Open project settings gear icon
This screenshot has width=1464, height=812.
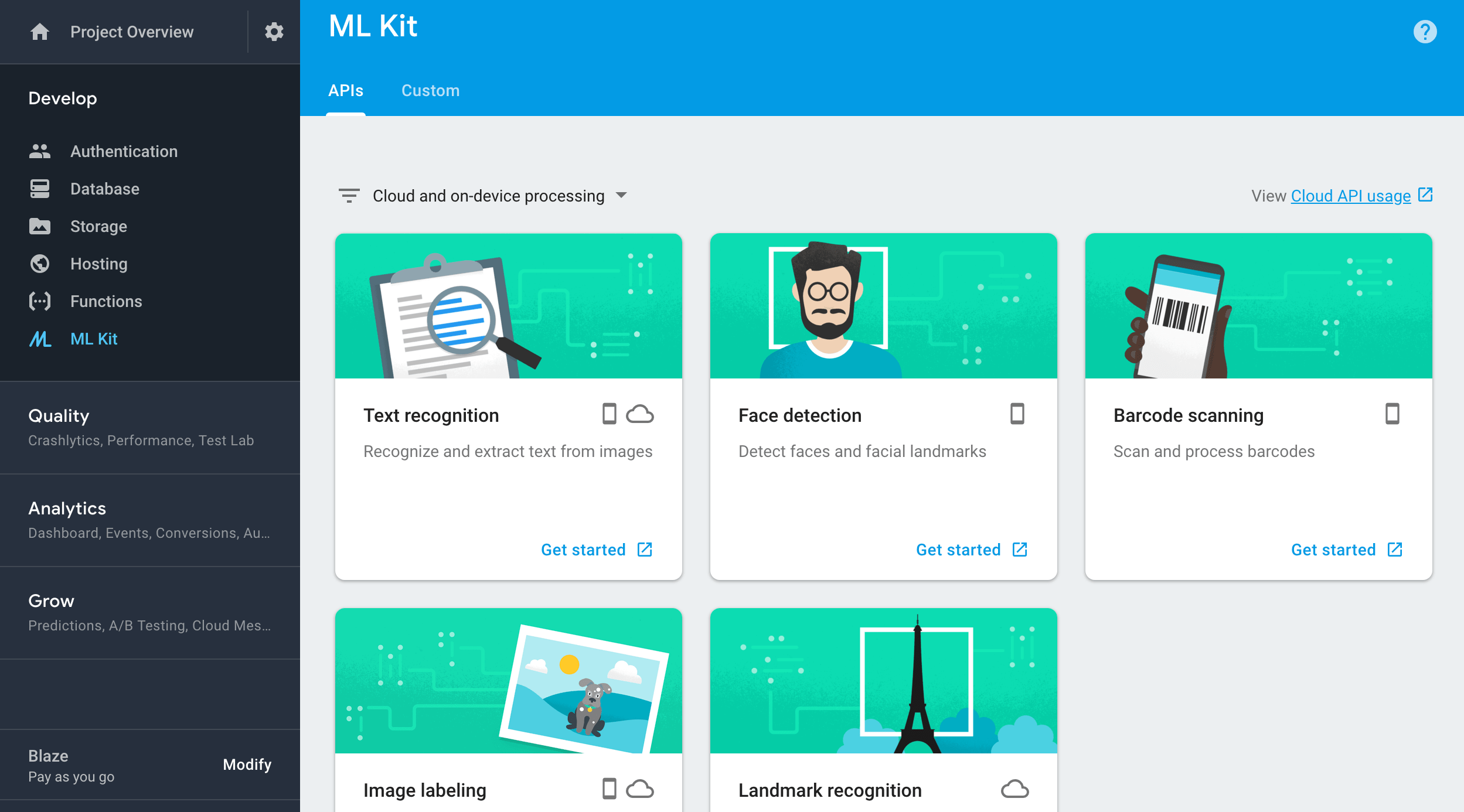click(274, 32)
